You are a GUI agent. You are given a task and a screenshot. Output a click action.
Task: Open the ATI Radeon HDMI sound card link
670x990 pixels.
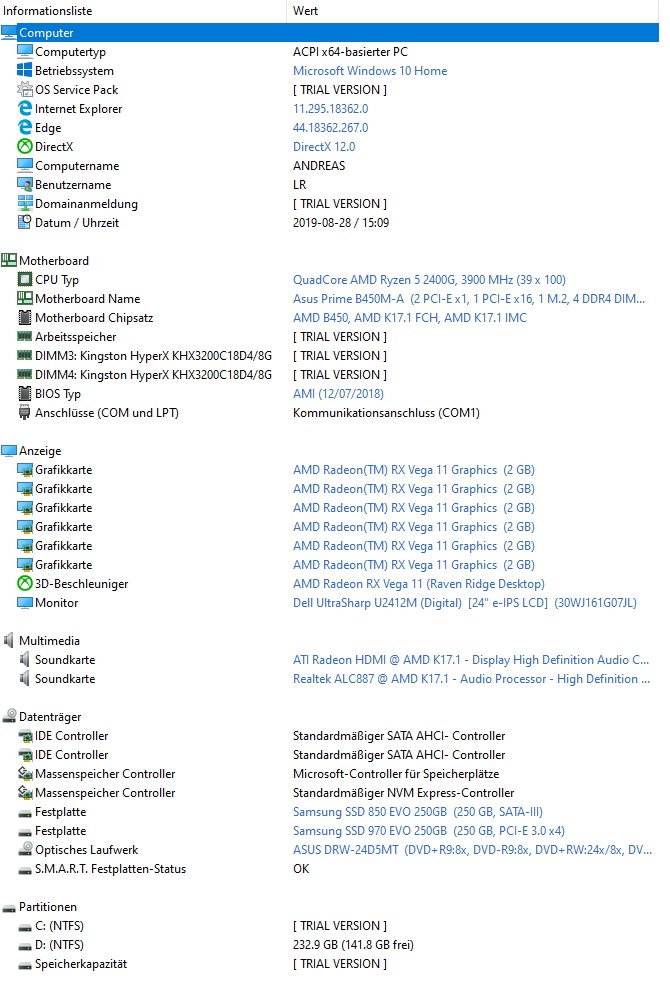pos(471,660)
